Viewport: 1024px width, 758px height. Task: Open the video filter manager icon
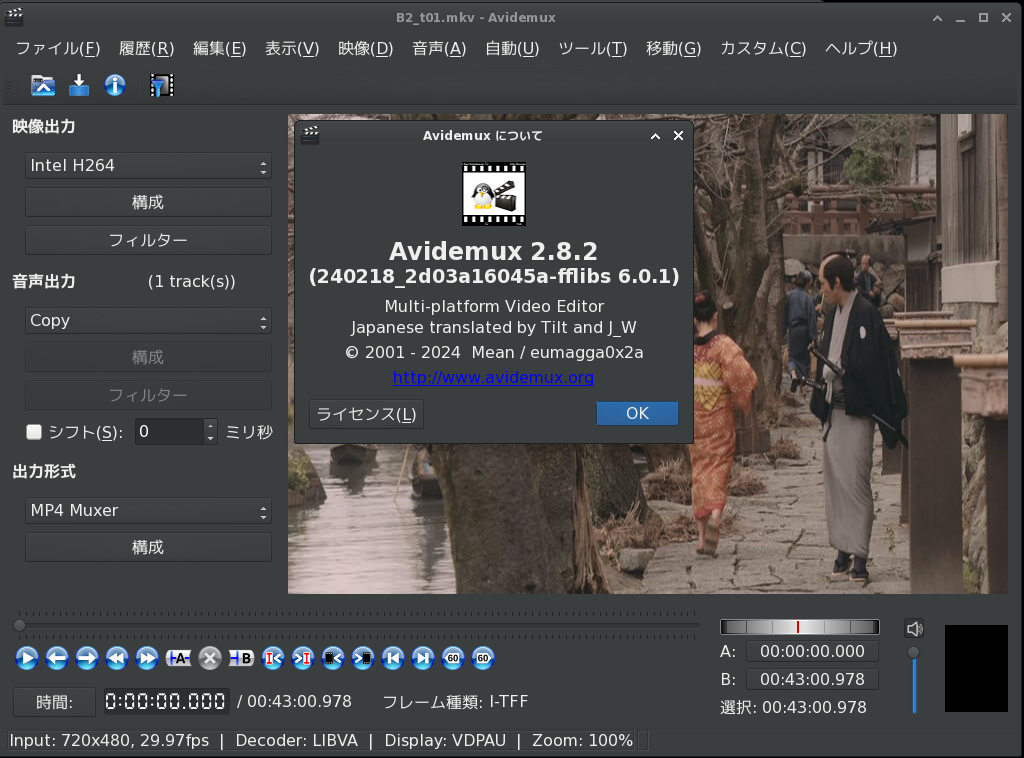161,86
